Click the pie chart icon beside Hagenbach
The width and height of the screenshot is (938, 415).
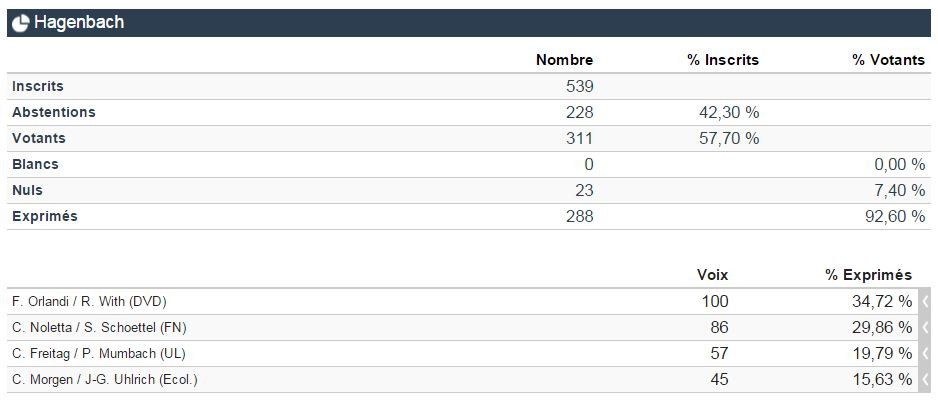21,23
